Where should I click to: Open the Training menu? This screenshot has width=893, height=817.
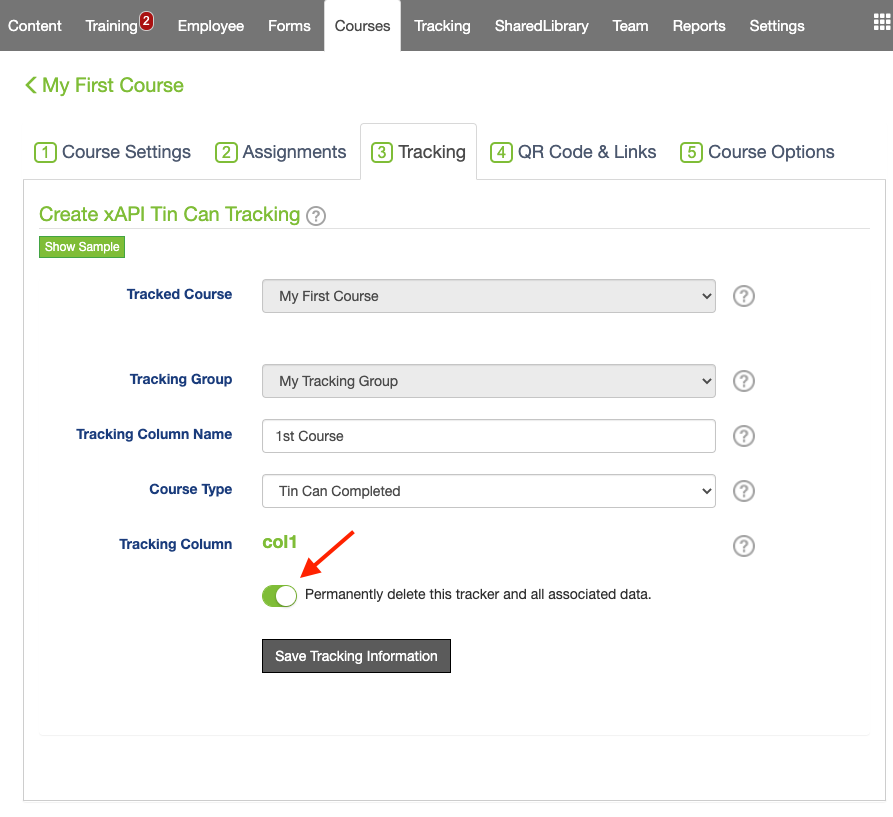[112, 26]
